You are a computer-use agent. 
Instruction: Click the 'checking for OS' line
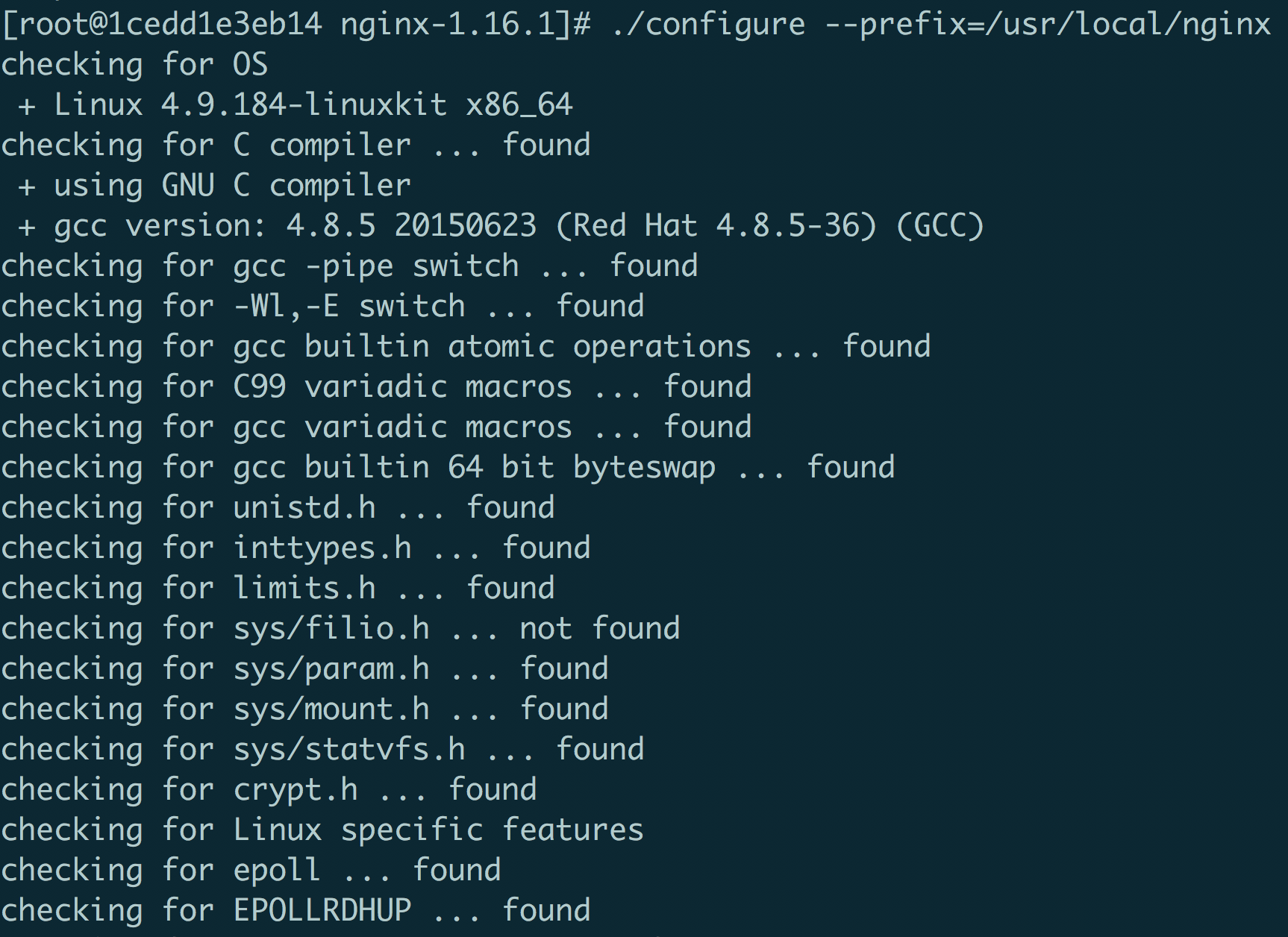click(134, 64)
